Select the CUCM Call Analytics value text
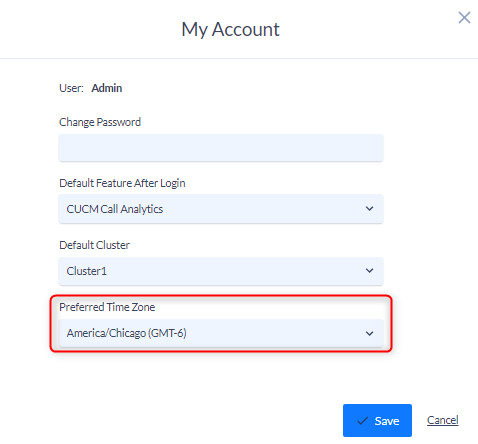 tap(115, 209)
